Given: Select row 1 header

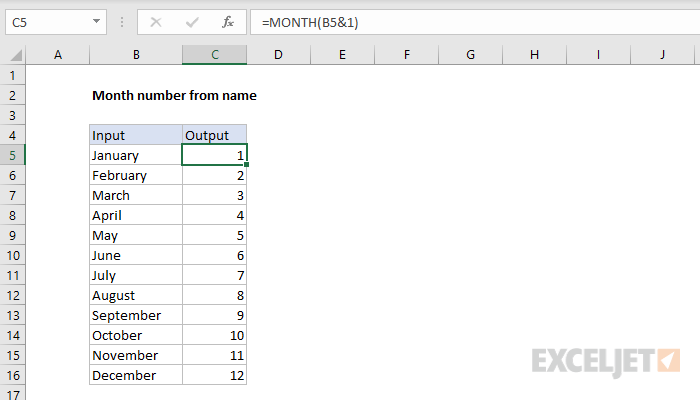Looking at the screenshot, I should (12, 75).
